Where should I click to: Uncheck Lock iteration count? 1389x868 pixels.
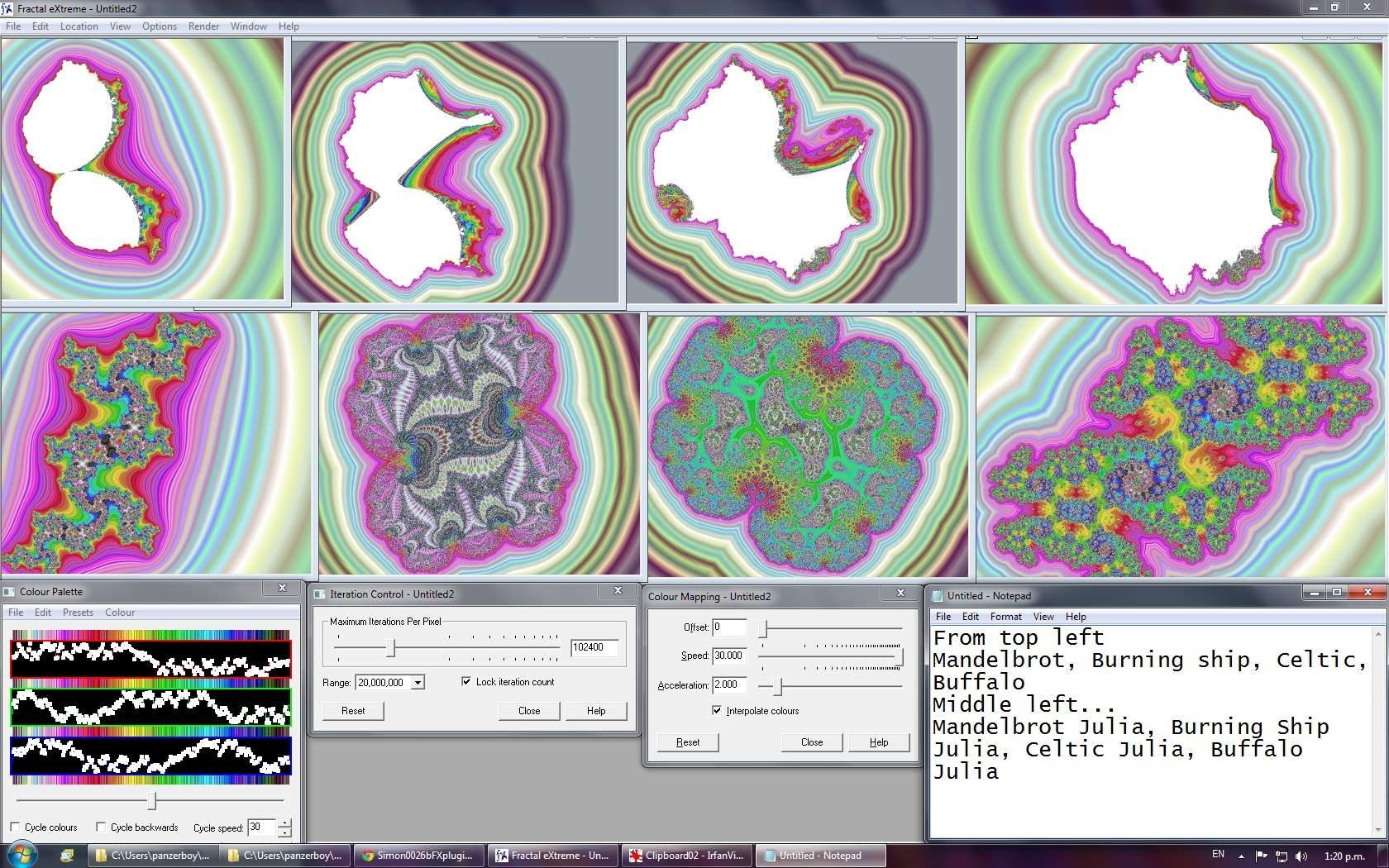point(466,681)
